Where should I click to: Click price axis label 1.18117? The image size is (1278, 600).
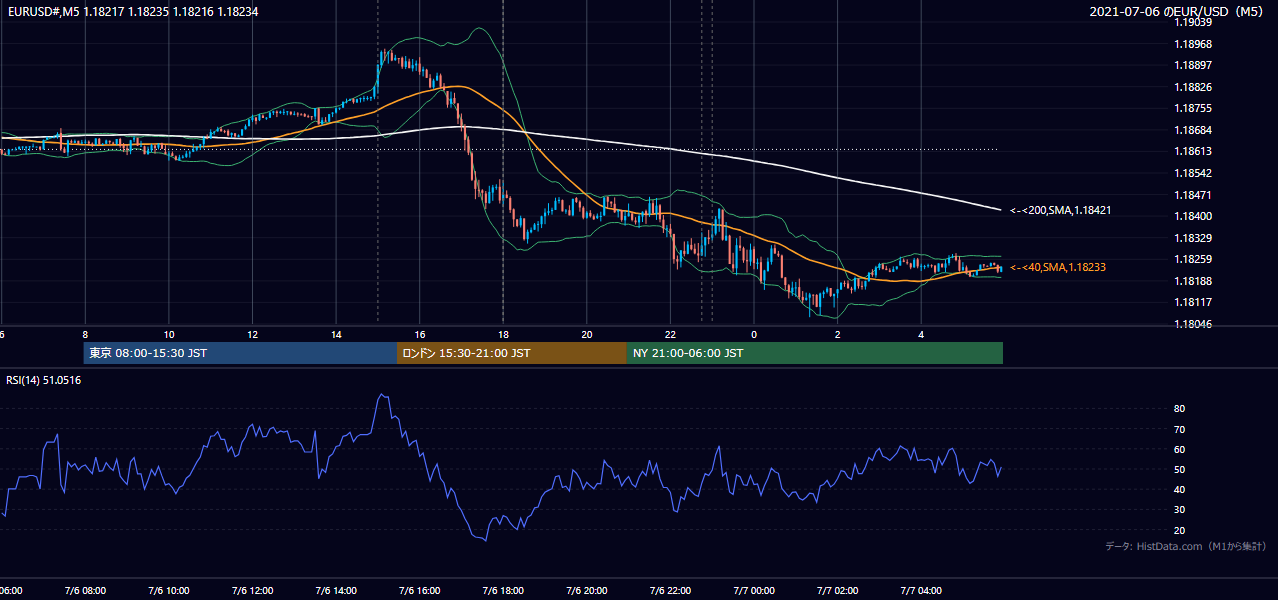point(1194,302)
